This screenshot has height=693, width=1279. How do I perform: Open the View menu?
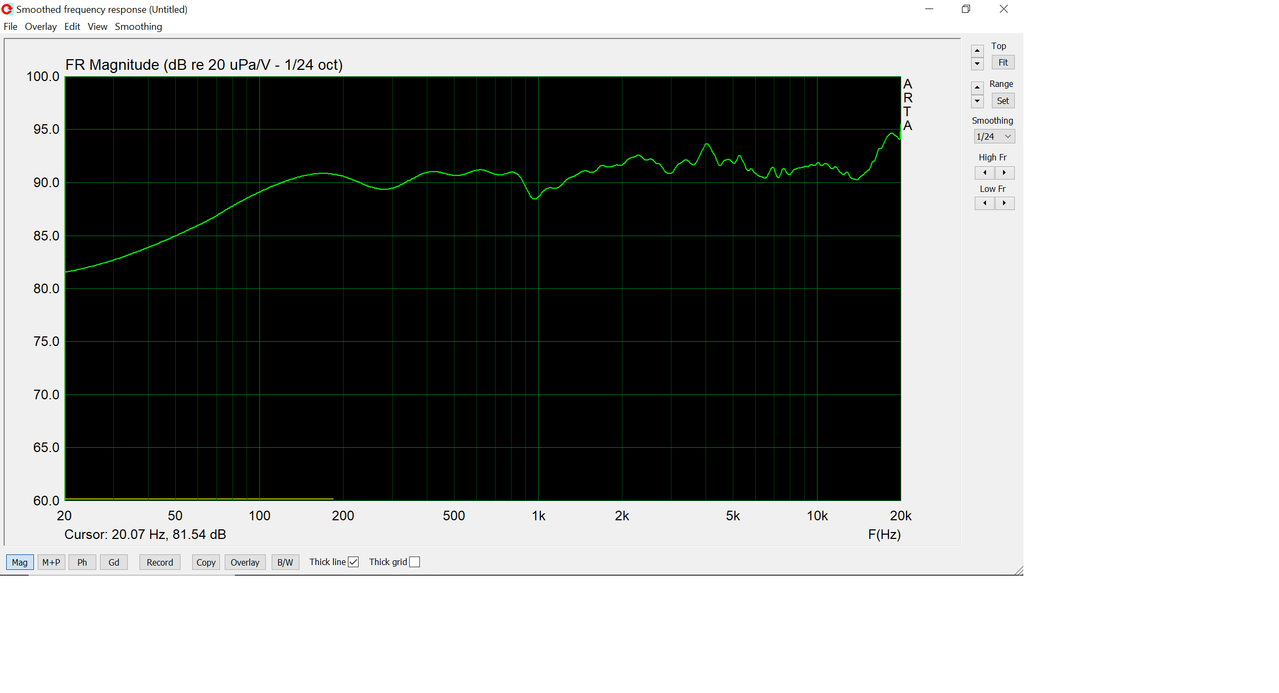pyautogui.click(x=97, y=27)
